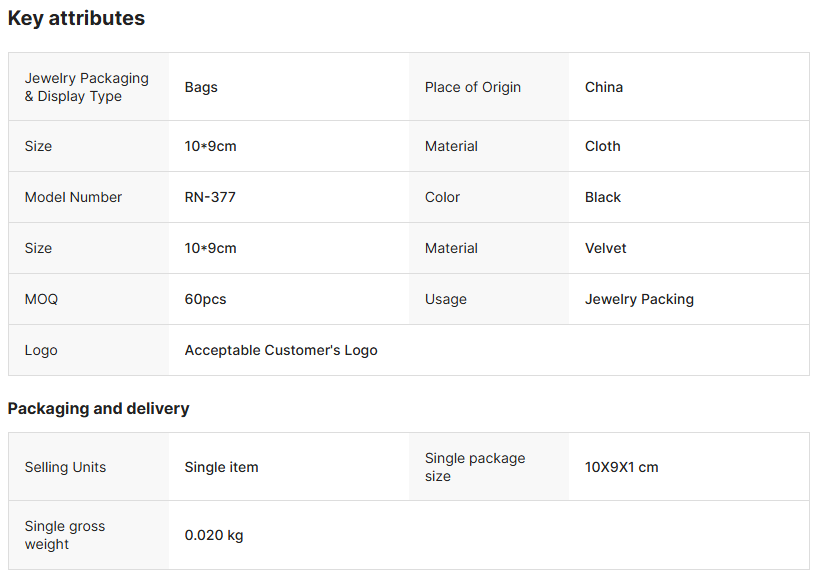This screenshot has height=585, width=822.
Task: Select the RN-377 model value
Action: [210, 197]
